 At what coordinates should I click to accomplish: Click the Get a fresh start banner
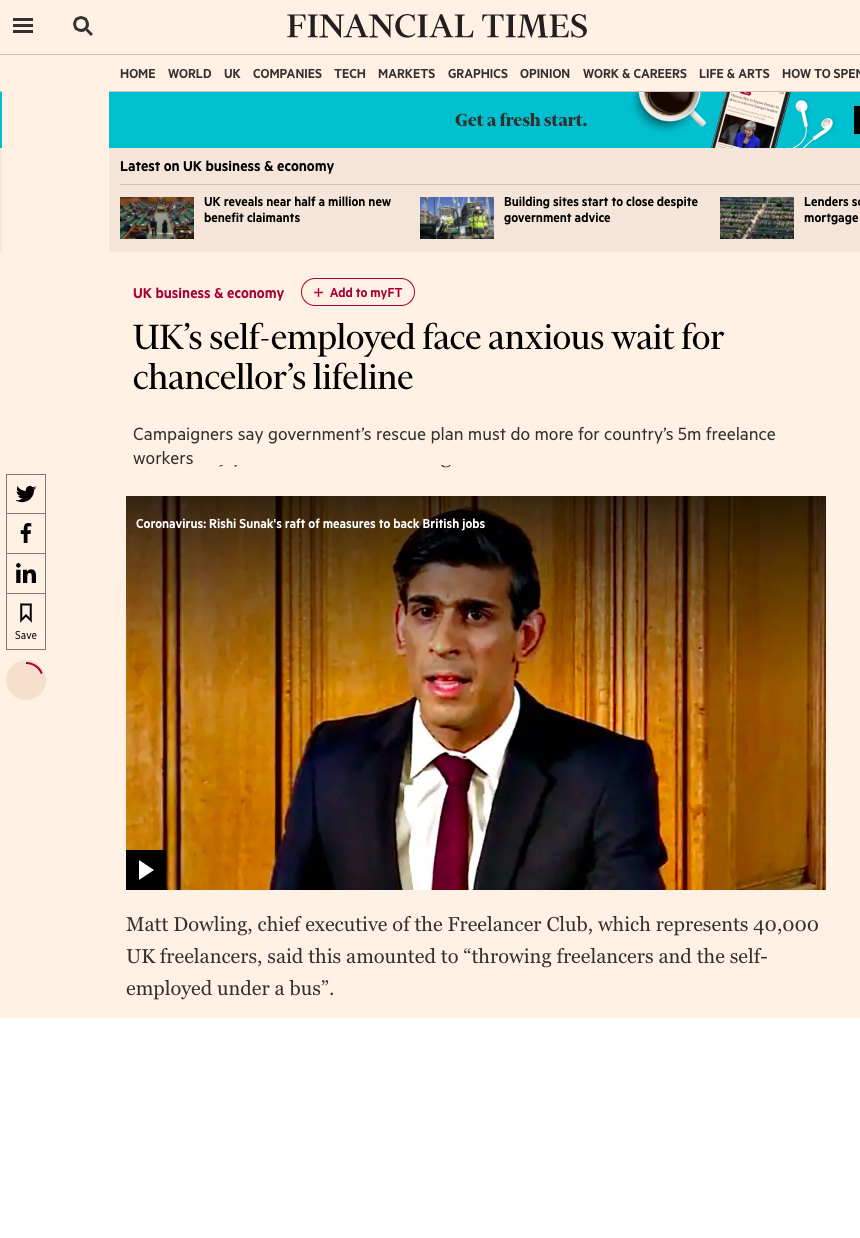pos(484,120)
